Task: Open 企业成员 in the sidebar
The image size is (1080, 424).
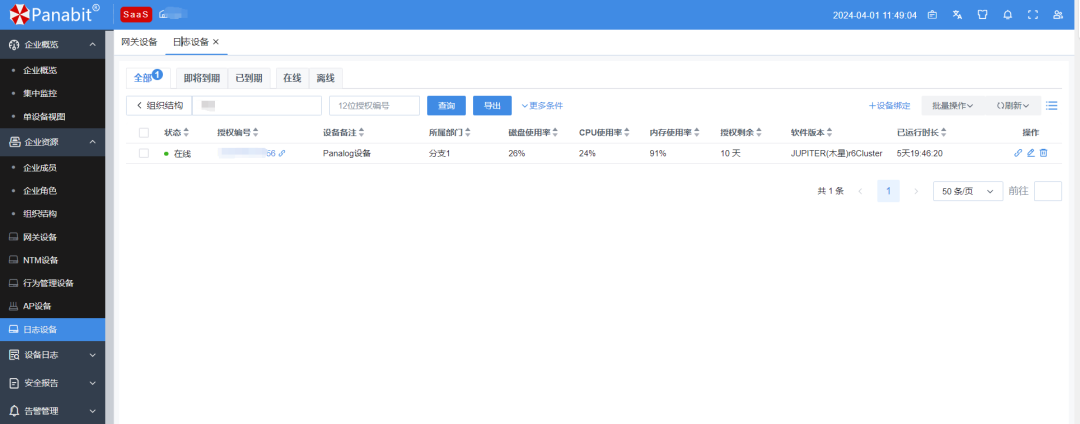Action: 52,167
